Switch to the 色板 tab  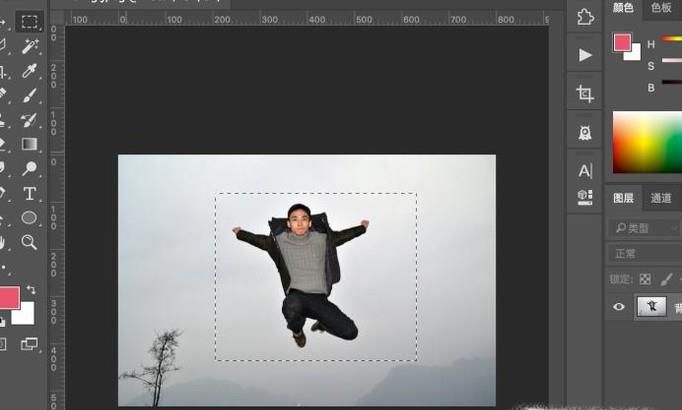[x=661, y=8]
